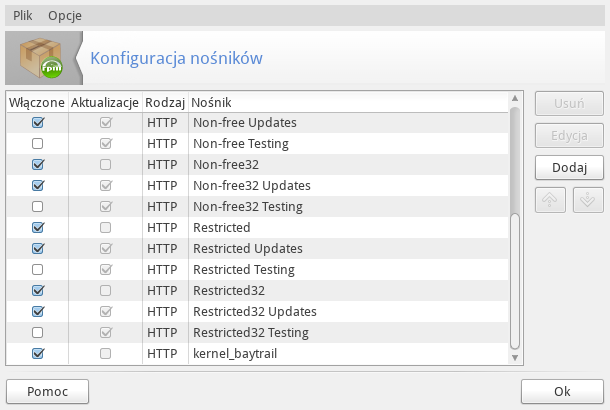
Task: Toggle Enabled checkbox for kernel_baytrail
Action: tap(38, 353)
